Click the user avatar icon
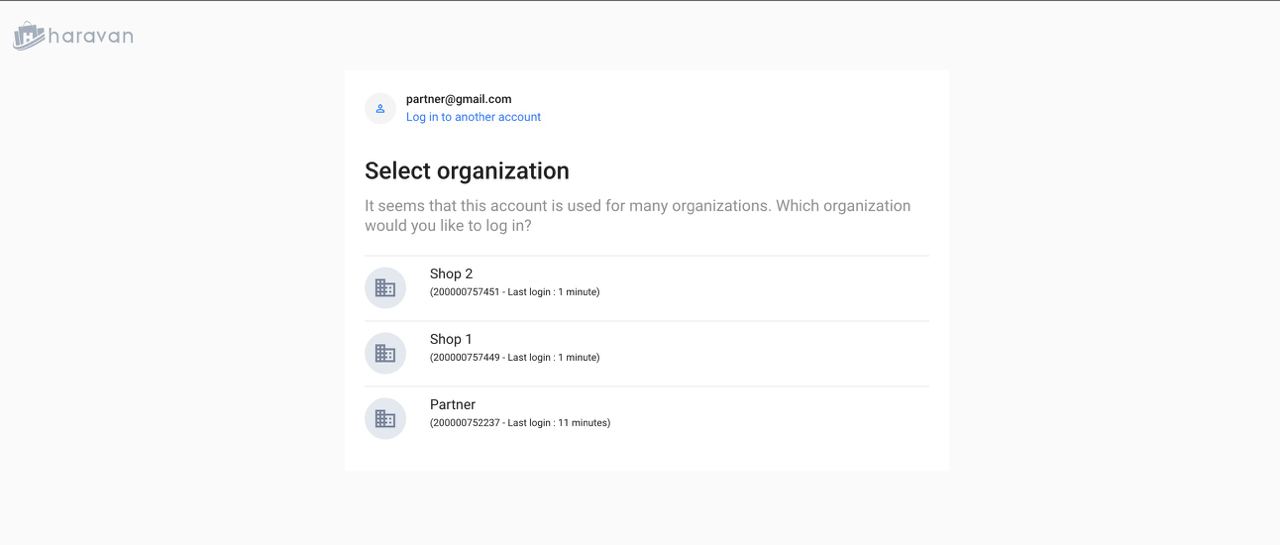 click(380, 108)
